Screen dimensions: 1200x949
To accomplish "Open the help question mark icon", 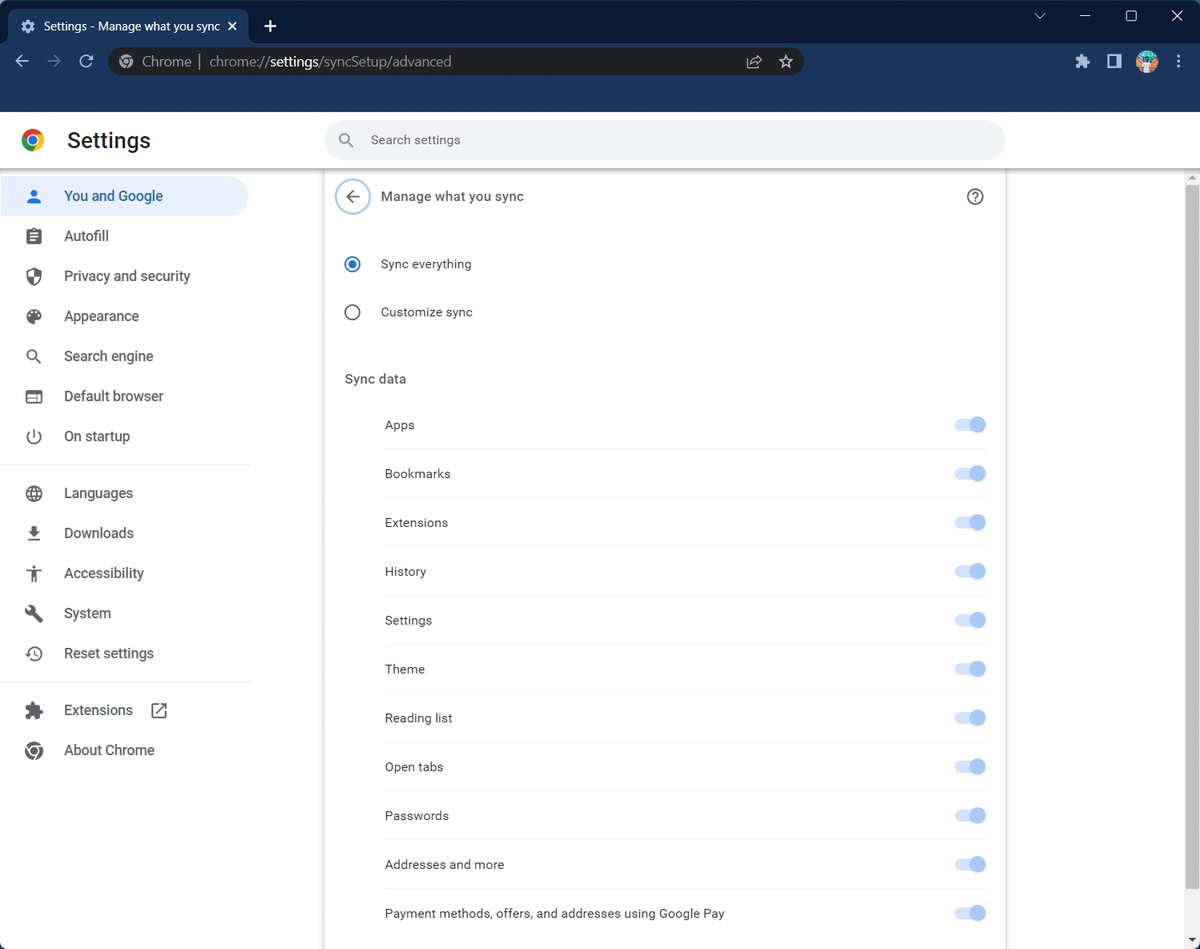I will click(975, 197).
